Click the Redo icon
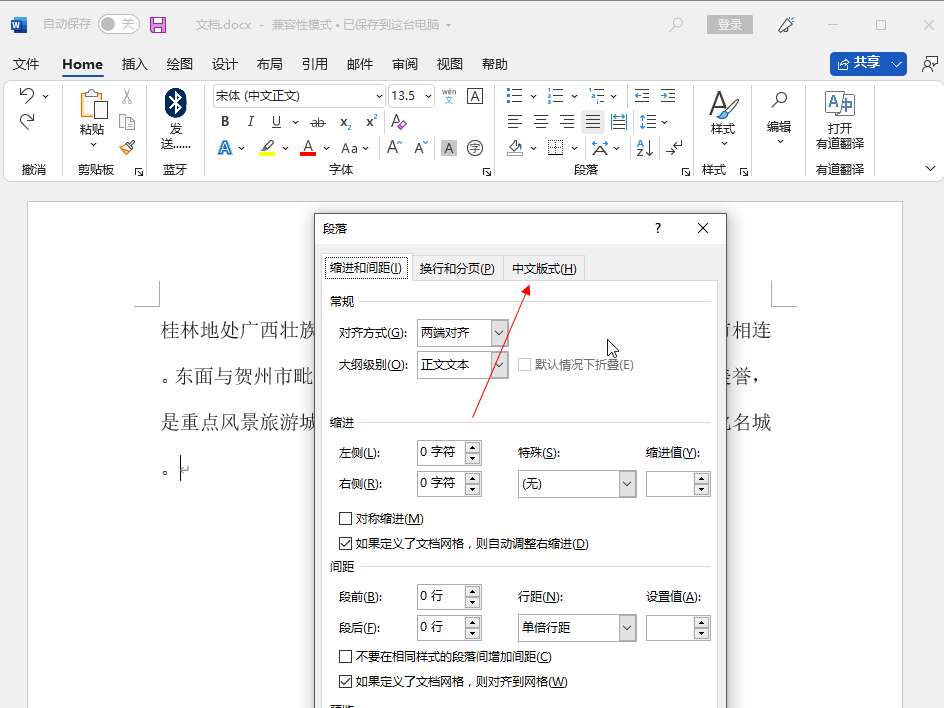Screen dimensions: 944x708 click(x=27, y=122)
